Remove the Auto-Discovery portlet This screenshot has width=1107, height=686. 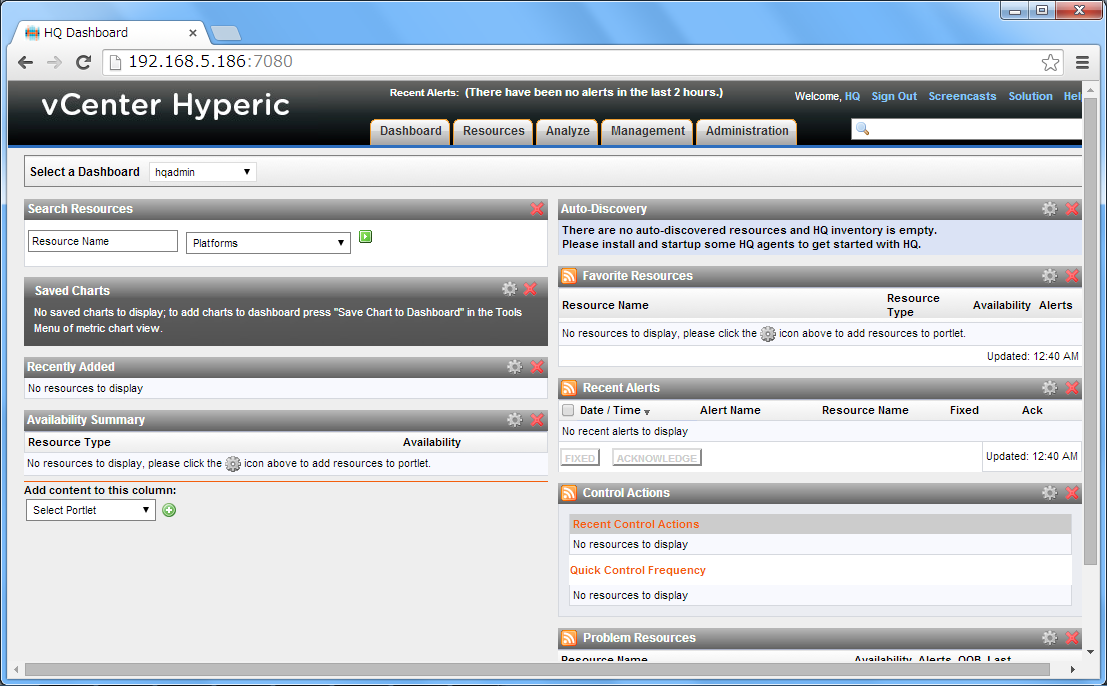coord(1072,209)
